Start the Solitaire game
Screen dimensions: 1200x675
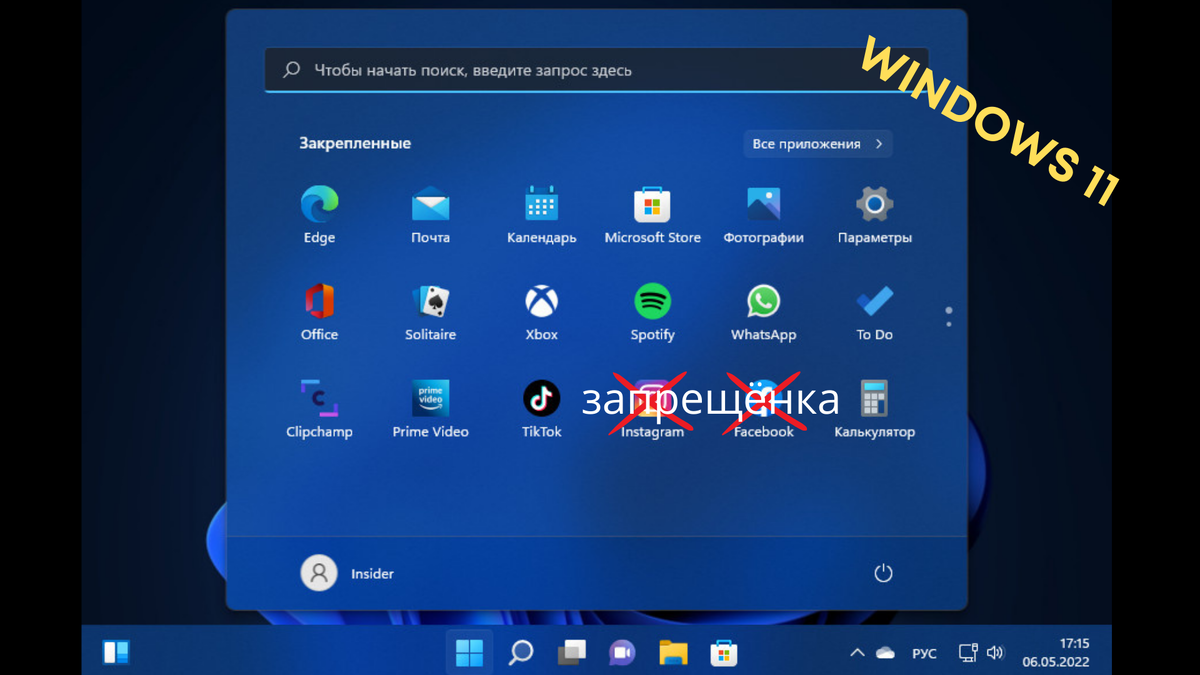[430, 312]
